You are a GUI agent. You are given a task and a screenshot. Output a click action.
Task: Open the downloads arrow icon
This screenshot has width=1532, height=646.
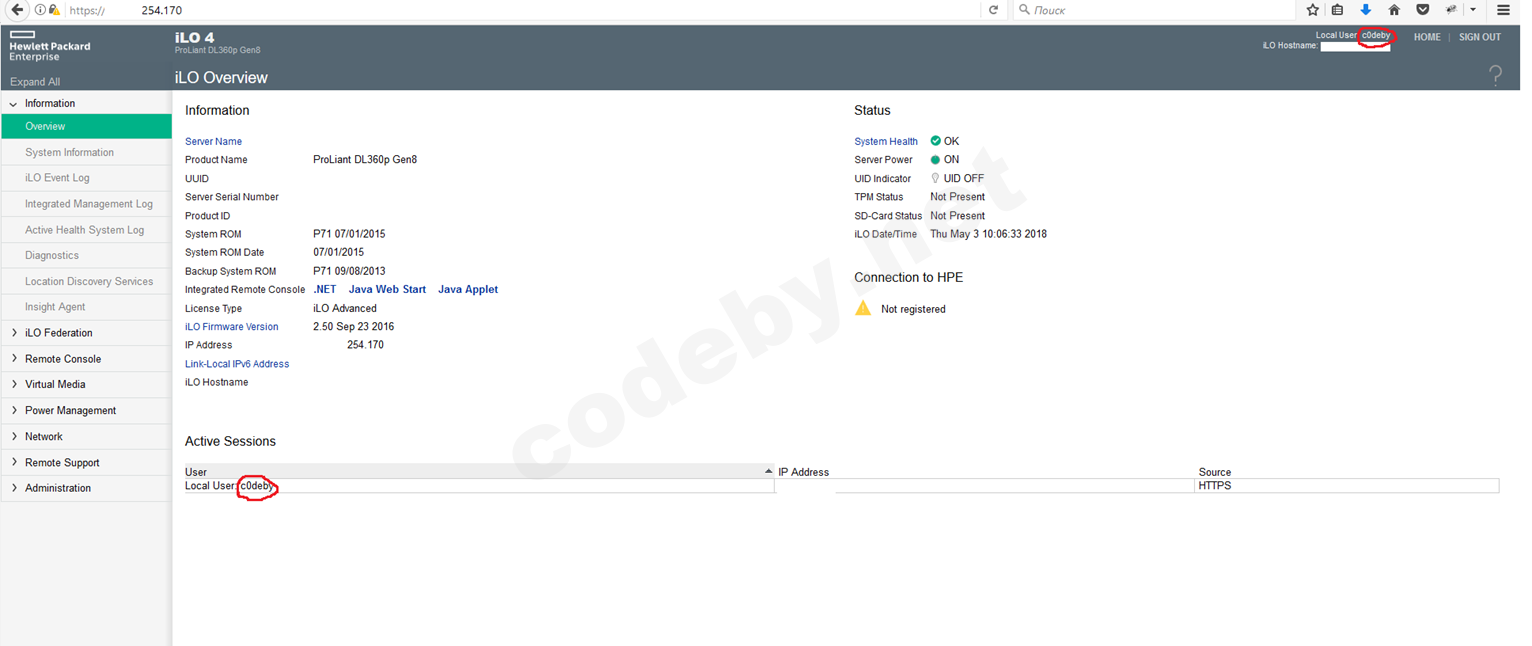[x=1365, y=9]
